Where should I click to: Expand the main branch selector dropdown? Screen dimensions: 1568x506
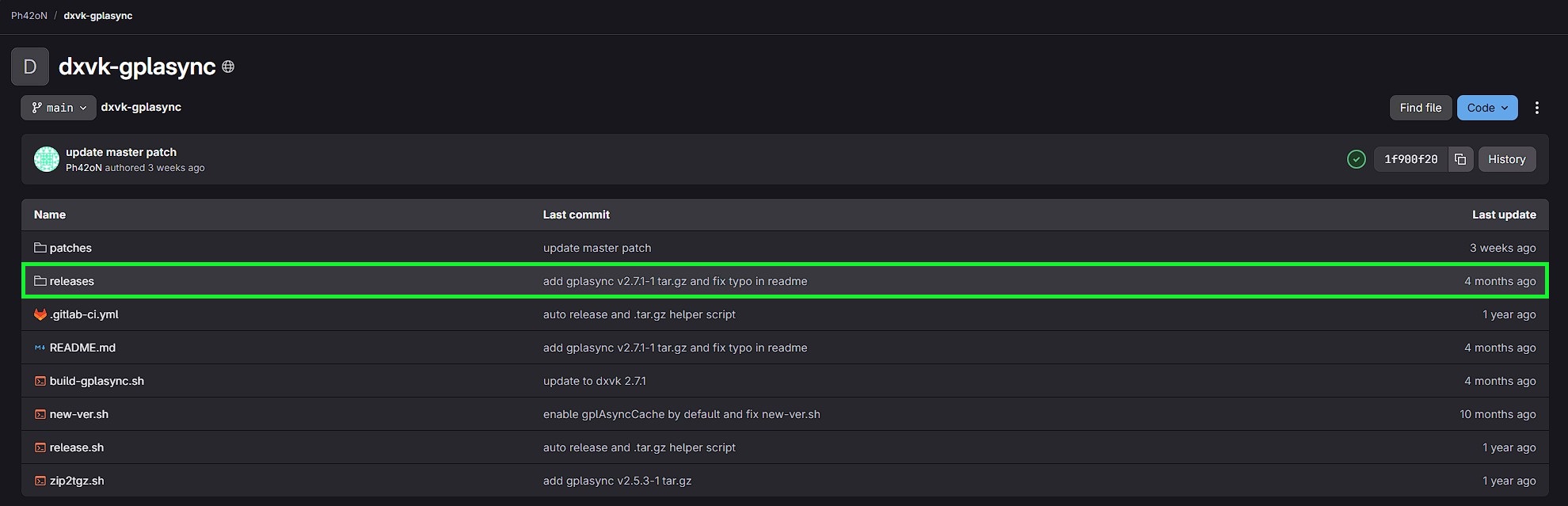pyautogui.click(x=59, y=108)
